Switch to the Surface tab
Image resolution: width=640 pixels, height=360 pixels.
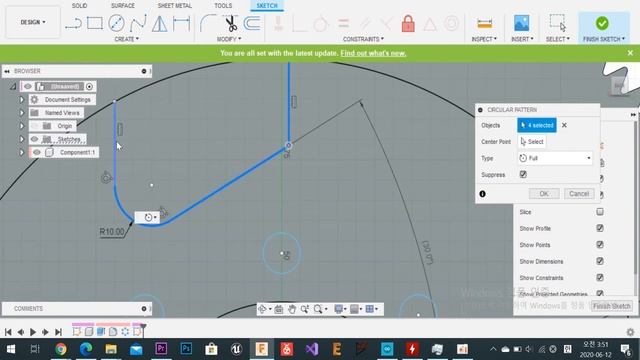click(122, 6)
